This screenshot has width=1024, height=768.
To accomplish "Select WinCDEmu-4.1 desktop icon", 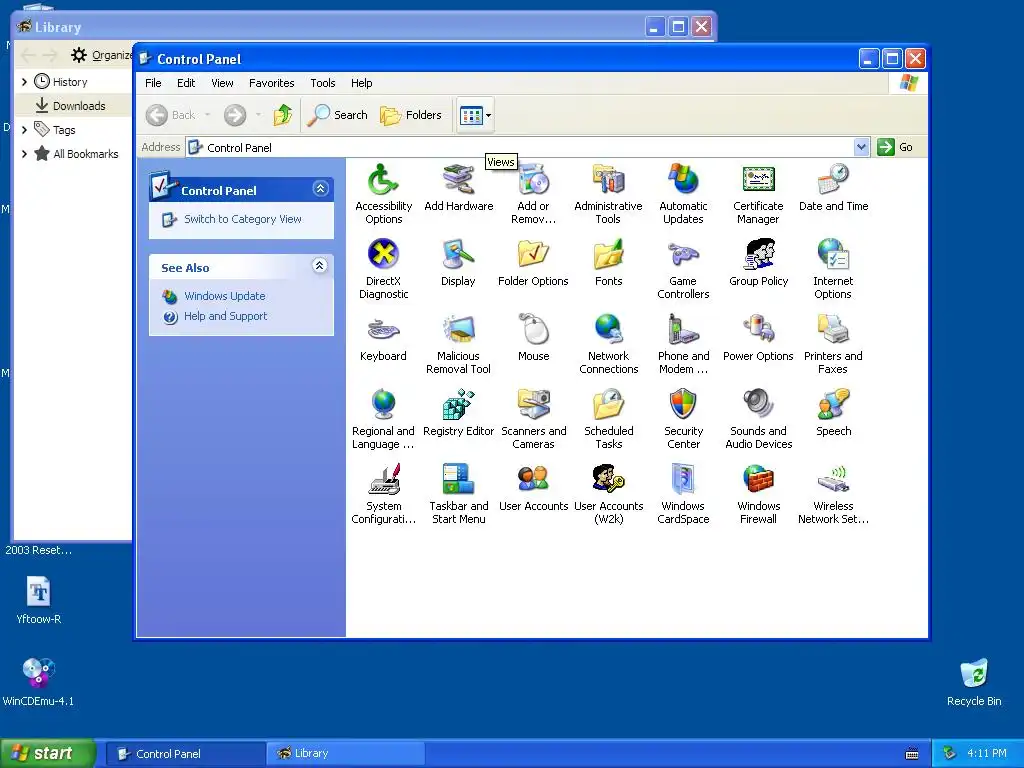I will coord(38,682).
